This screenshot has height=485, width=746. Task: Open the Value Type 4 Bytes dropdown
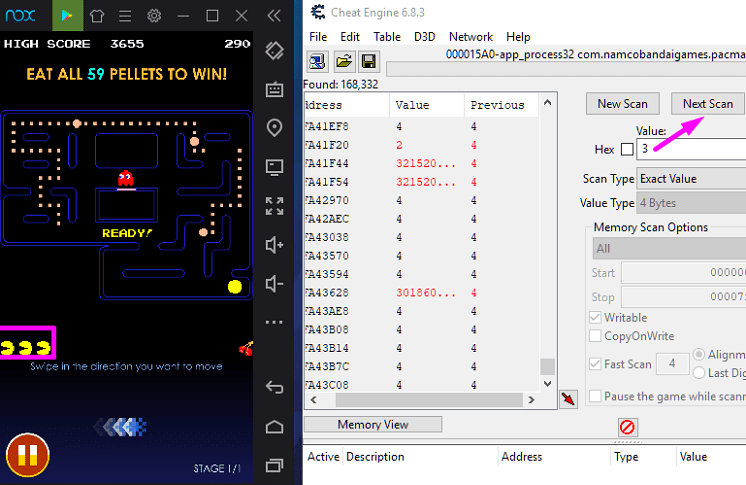[x=691, y=203]
